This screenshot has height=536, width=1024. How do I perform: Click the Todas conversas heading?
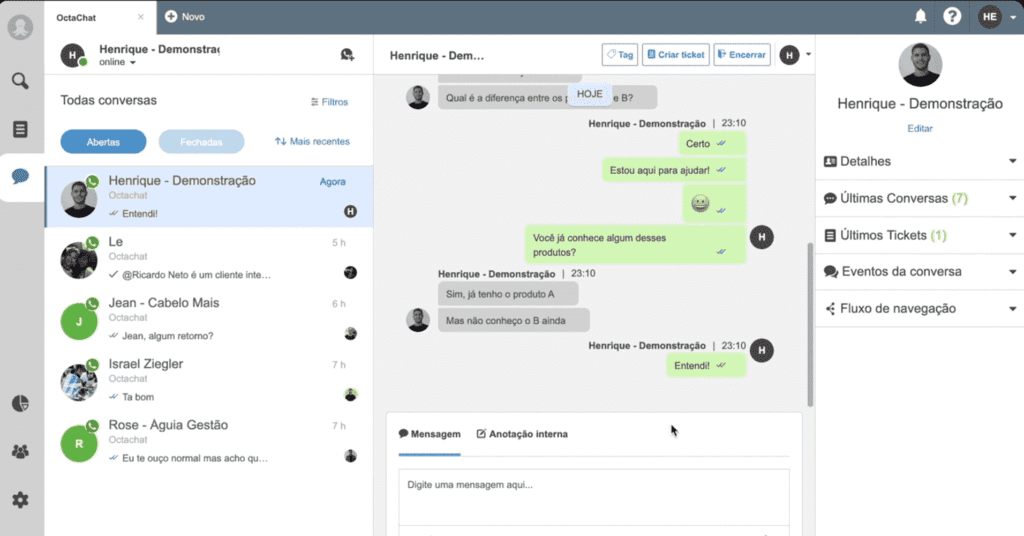(108, 101)
